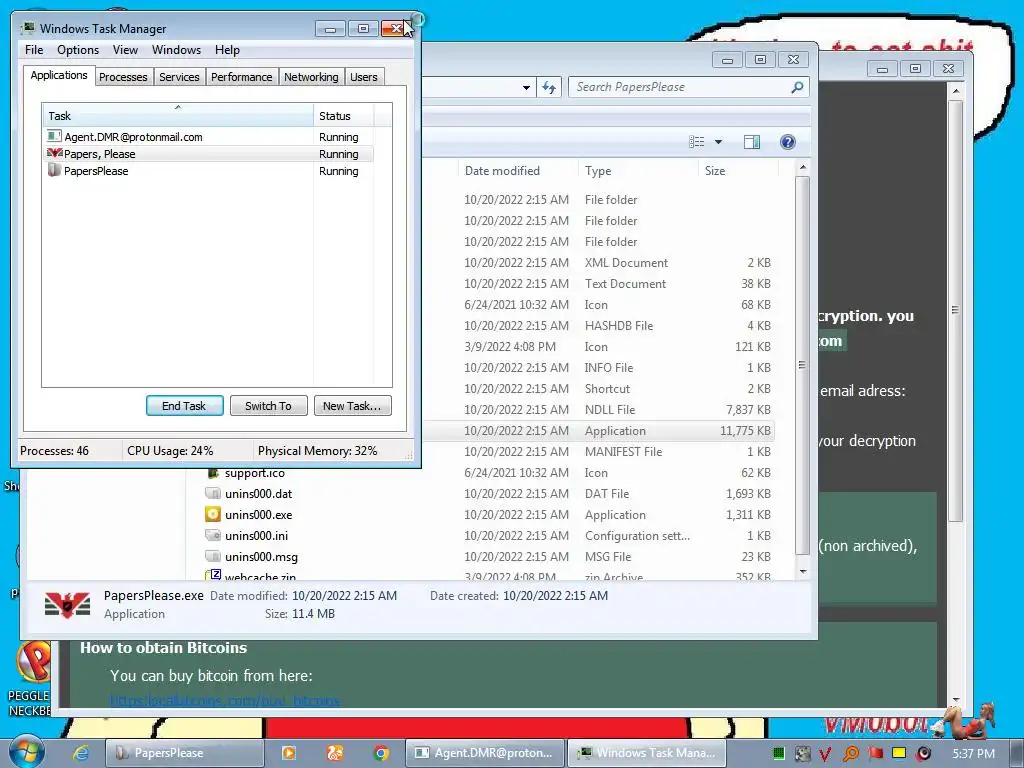Expand the view options dropdown arrow
The image size is (1024, 768).
[x=718, y=142]
